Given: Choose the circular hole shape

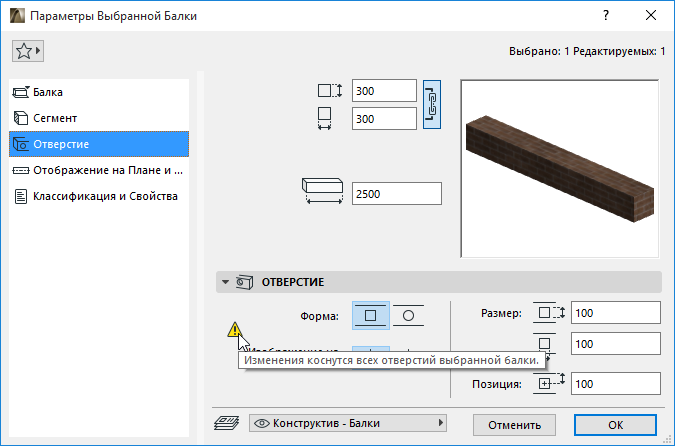Looking at the screenshot, I should 409,316.
